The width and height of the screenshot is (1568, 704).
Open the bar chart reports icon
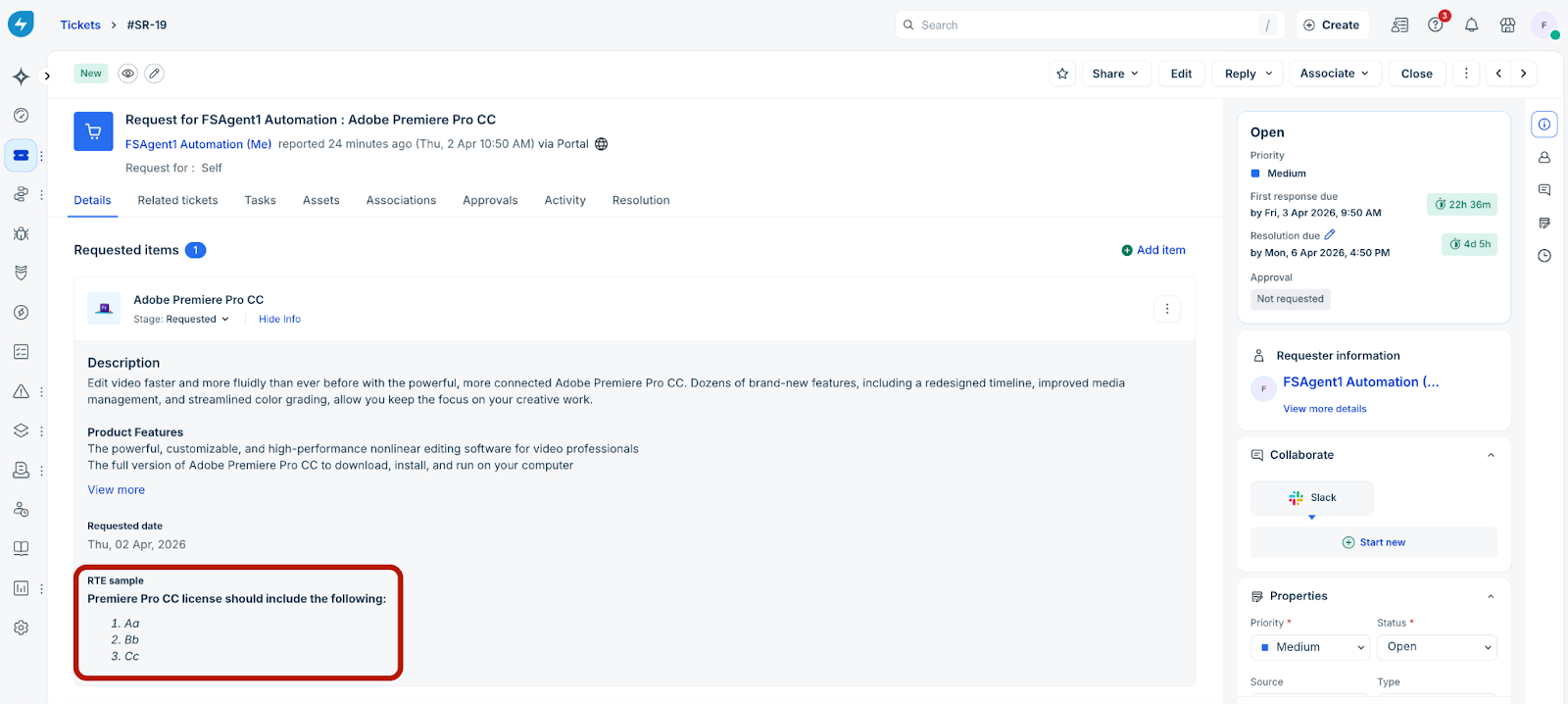click(21, 588)
